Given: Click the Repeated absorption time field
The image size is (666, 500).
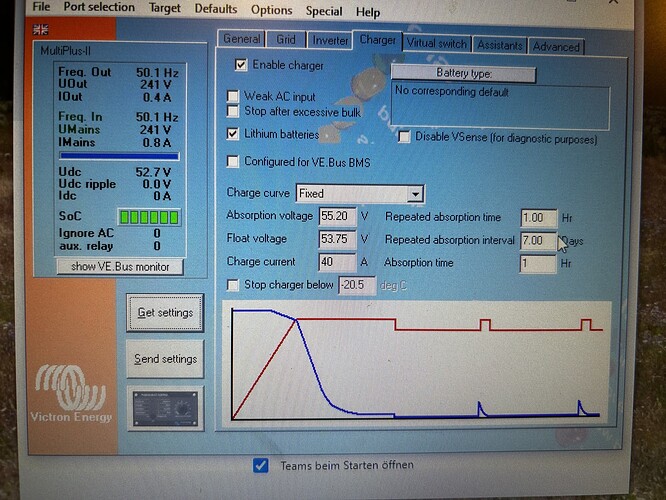Looking at the screenshot, I should pos(539,218).
